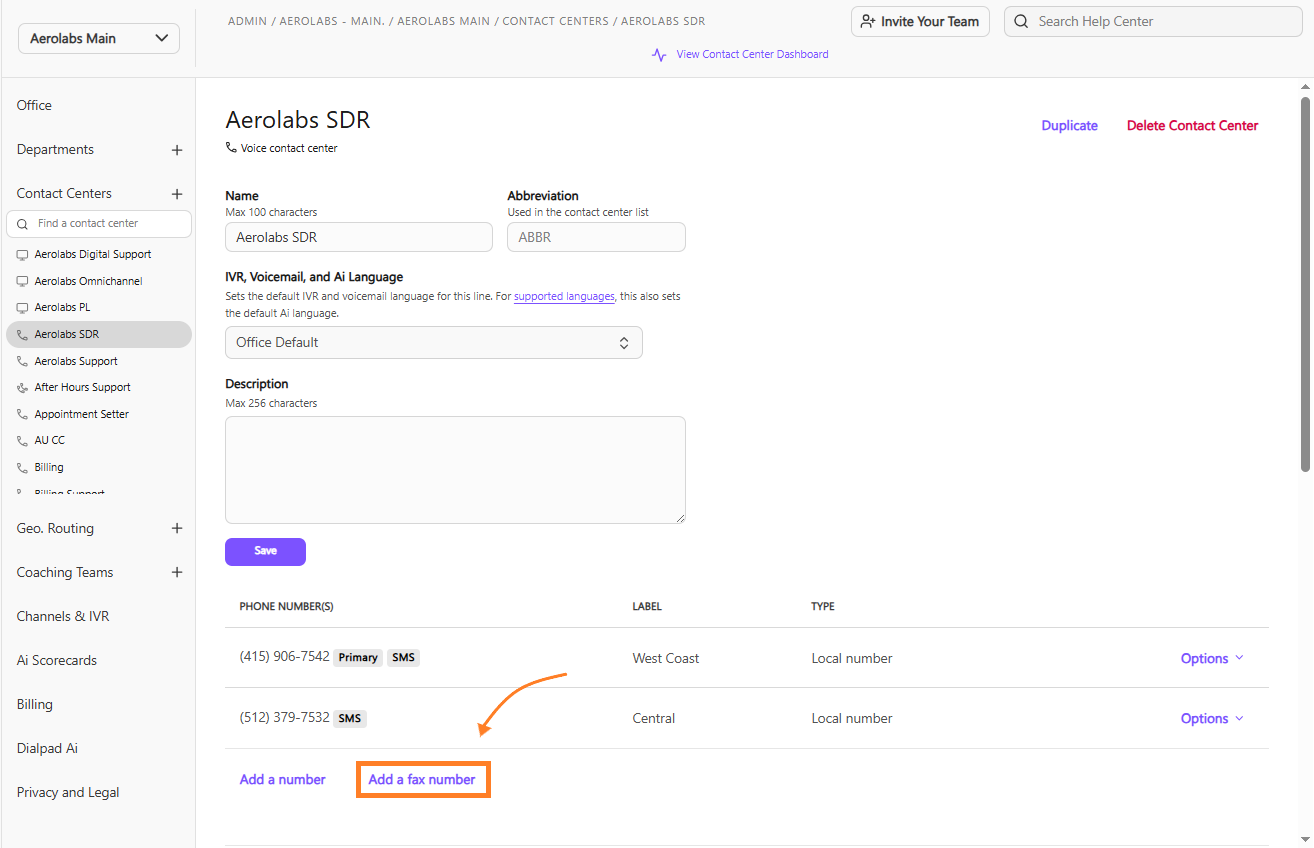This screenshot has width=1314, height=848.
Task: Select Aerolabs PL contact center
Action: (62, 307)
